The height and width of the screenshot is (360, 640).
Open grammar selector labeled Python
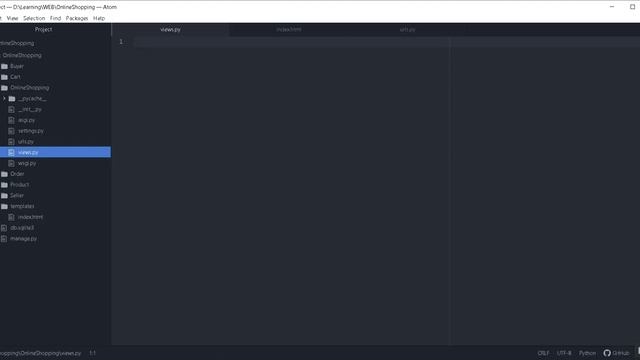[587, 353]
